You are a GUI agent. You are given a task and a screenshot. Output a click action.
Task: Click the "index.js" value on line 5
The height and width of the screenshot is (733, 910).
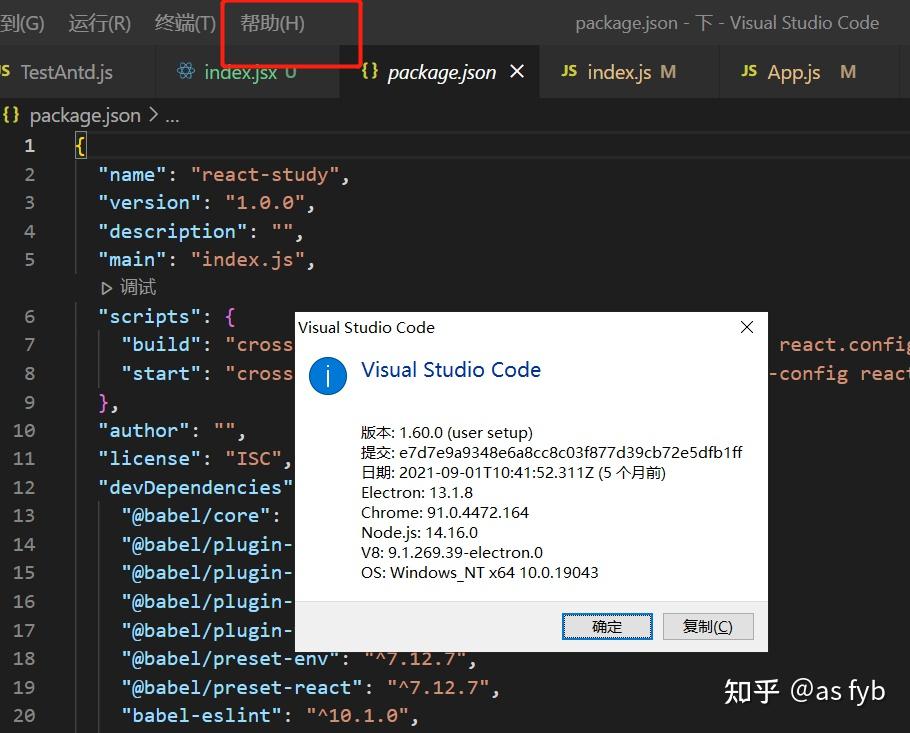click(x=248, y=260)
